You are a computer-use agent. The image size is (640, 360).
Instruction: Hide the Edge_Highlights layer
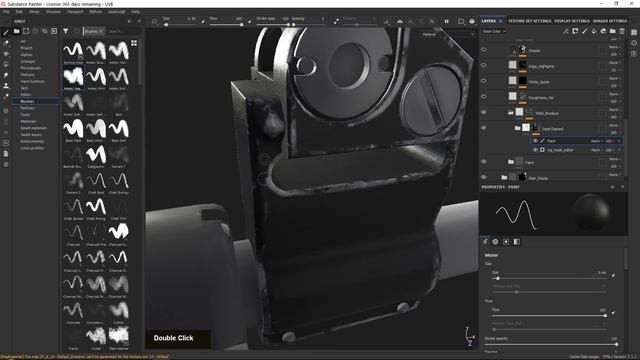coord(484,65)
